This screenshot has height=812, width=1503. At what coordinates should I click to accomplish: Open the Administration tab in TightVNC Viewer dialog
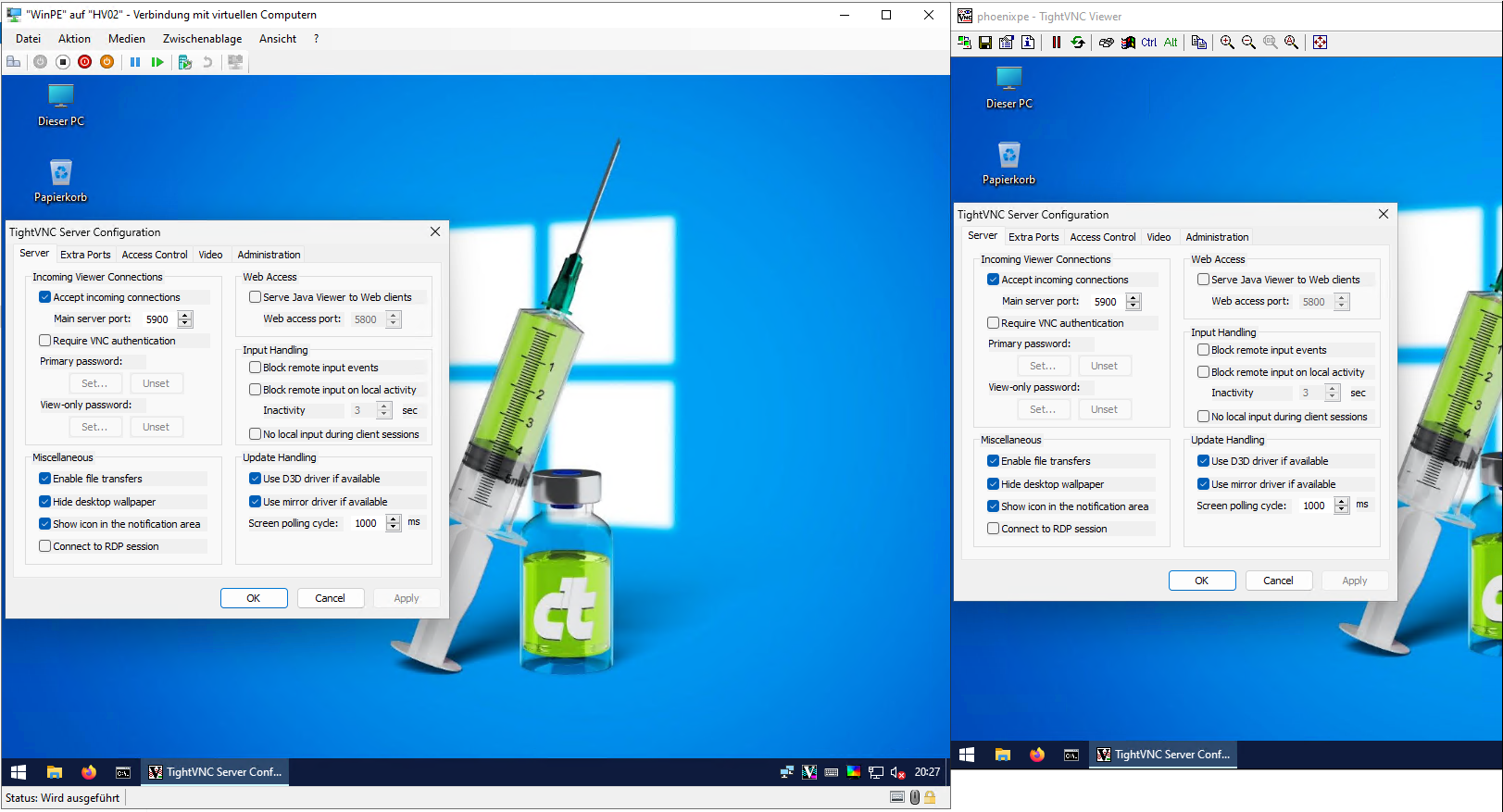[1217, 237]
